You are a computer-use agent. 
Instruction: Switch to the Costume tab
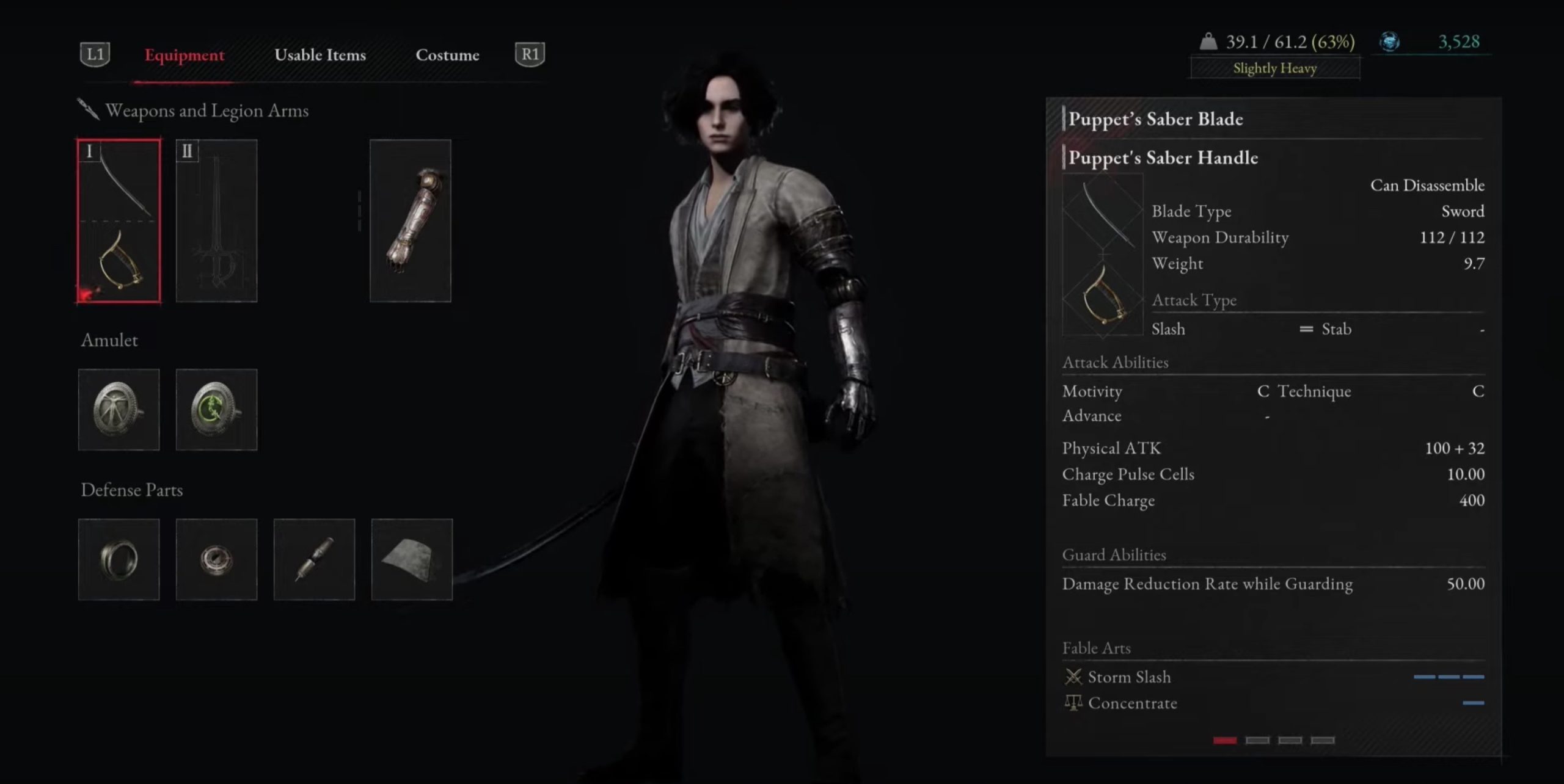447,54
